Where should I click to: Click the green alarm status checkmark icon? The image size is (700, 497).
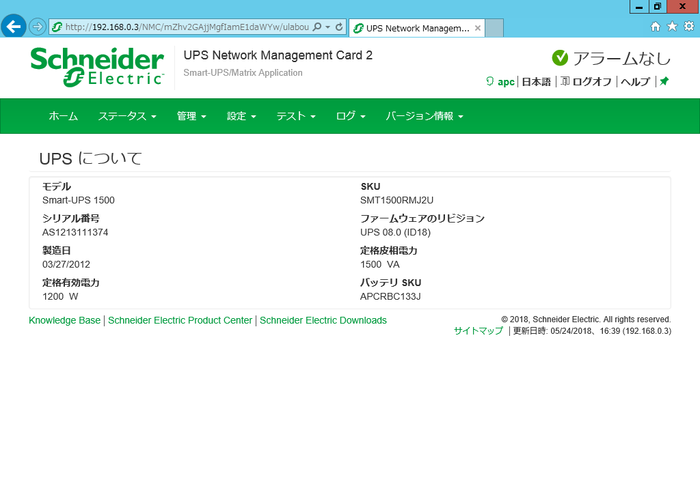click(x=560, y=58)
